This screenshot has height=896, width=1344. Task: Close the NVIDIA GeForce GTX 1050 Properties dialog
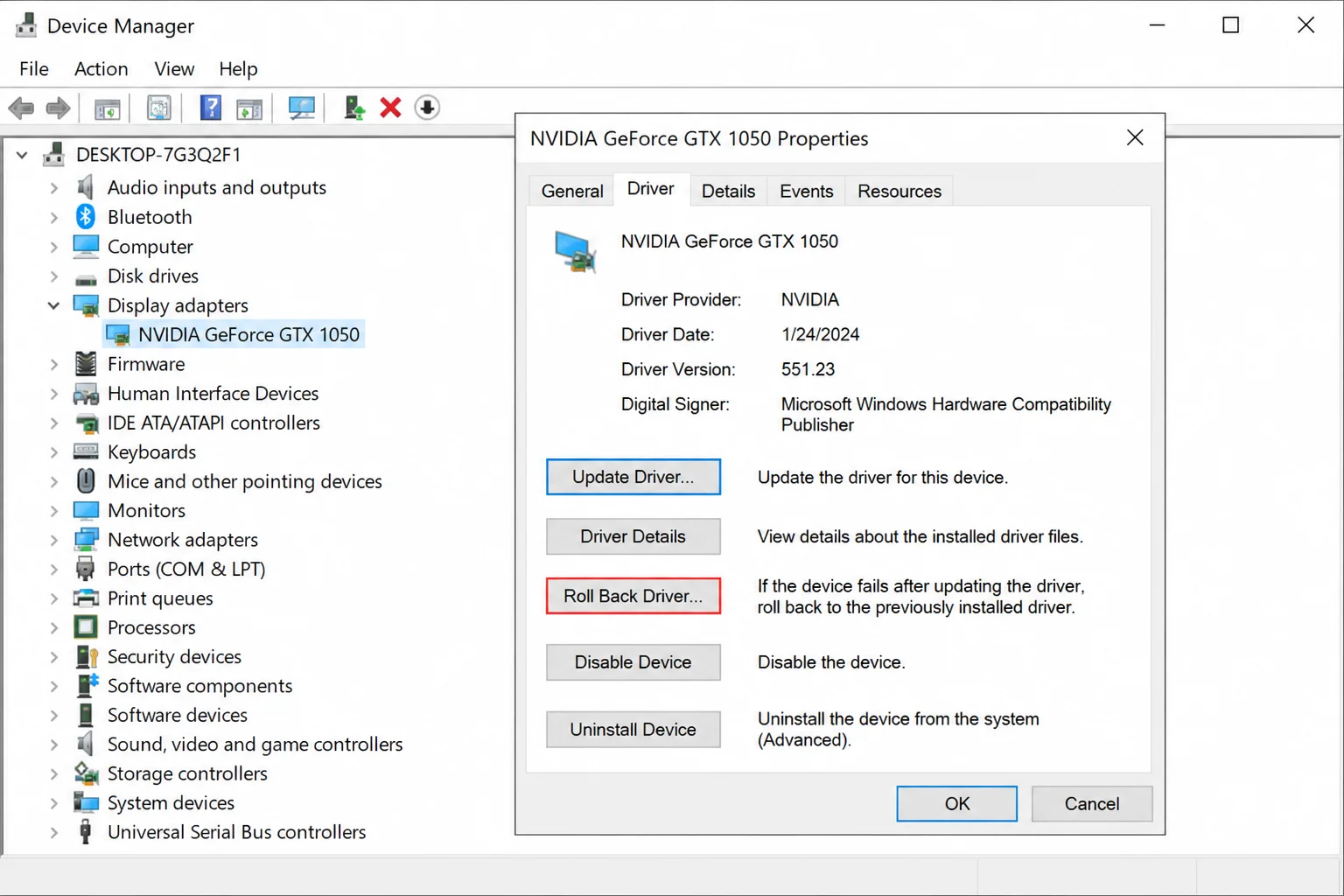[x=1135, y=137]
